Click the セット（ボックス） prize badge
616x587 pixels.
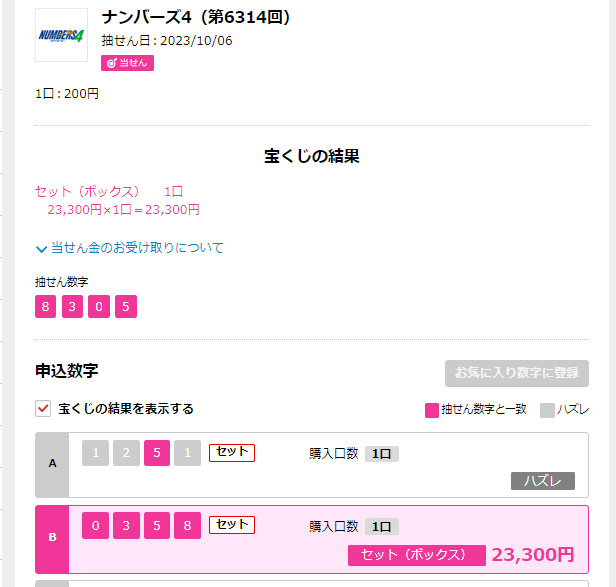point(416,555)
